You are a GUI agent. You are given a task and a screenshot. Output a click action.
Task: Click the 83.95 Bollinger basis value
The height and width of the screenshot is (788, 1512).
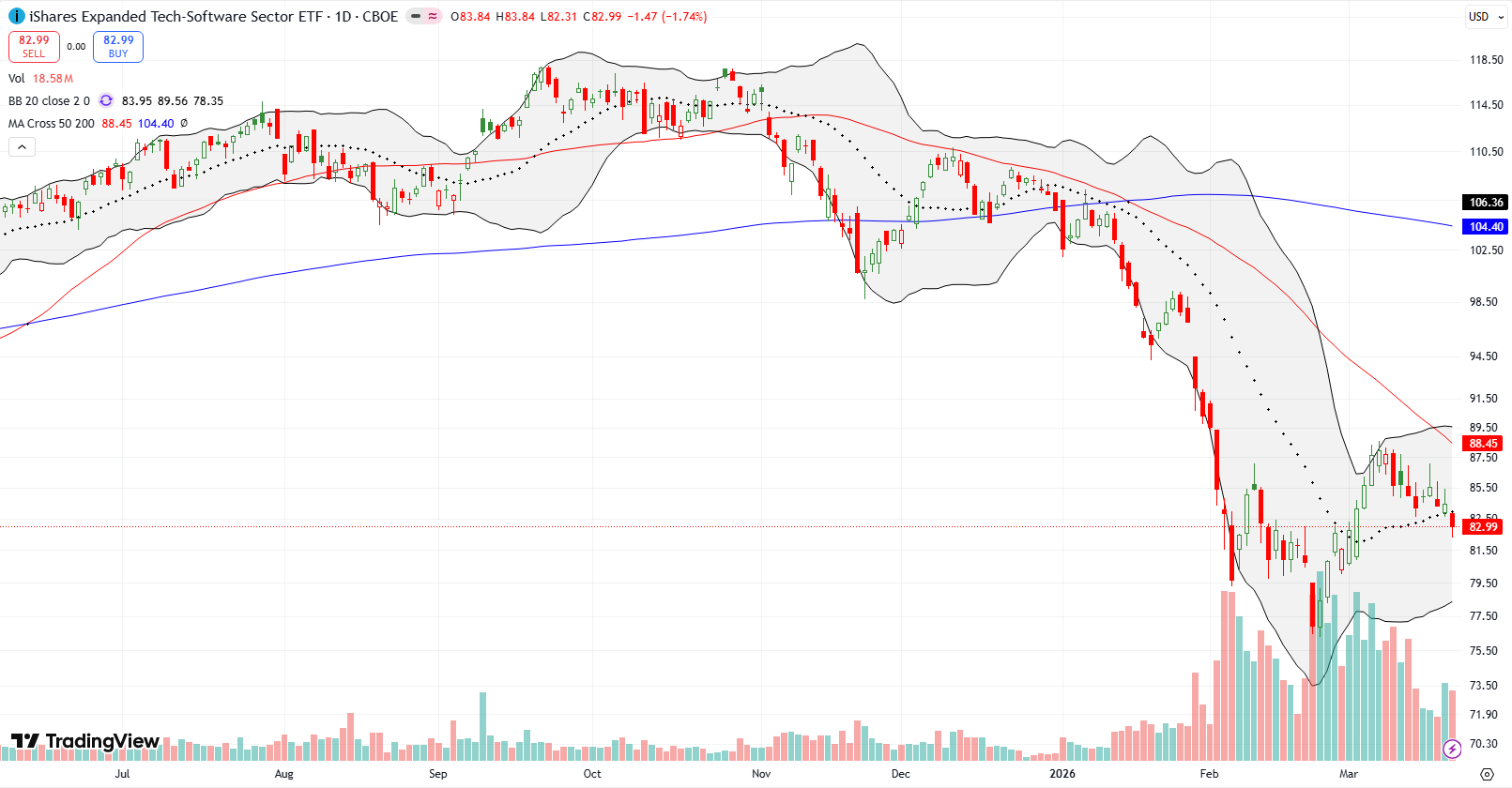(x=137, y=100)
